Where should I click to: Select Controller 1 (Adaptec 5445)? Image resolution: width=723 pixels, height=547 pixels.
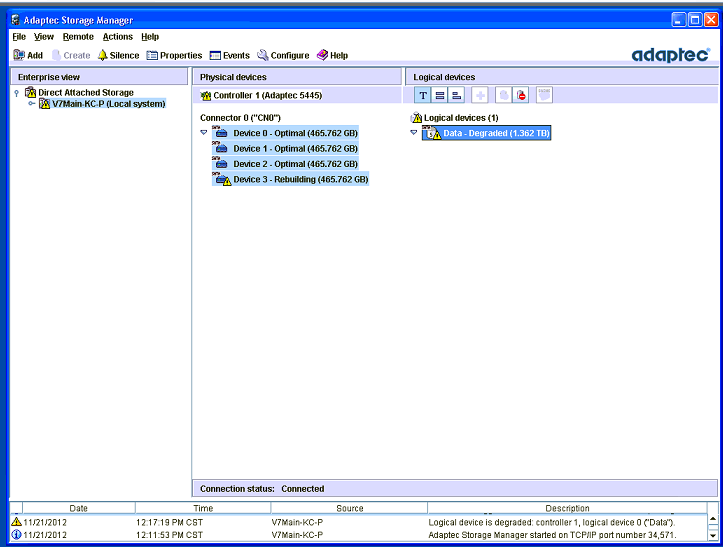coord(267,96)
